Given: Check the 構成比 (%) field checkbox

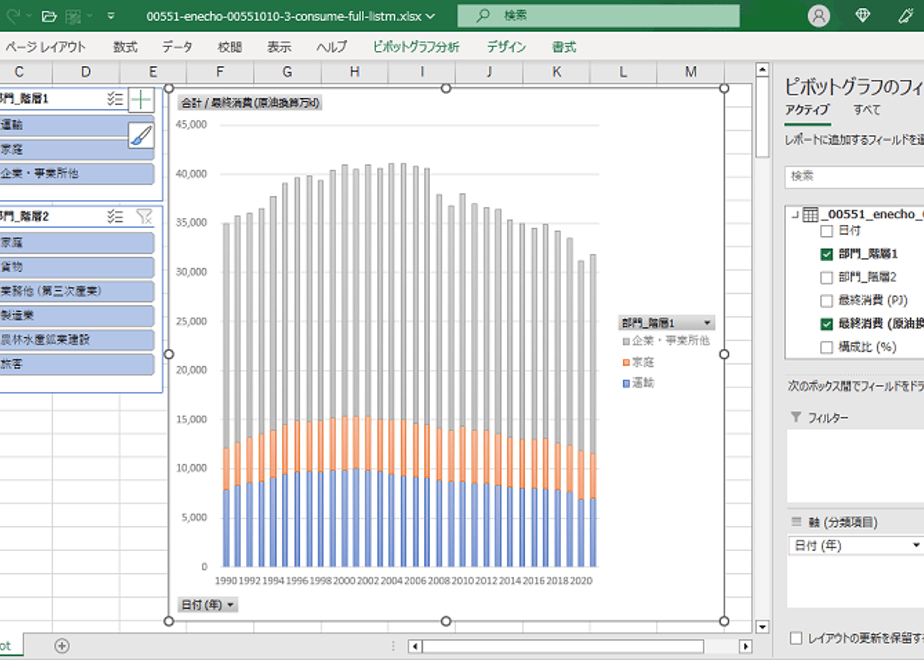Looking at the screenshot, I should coord(827,347).
